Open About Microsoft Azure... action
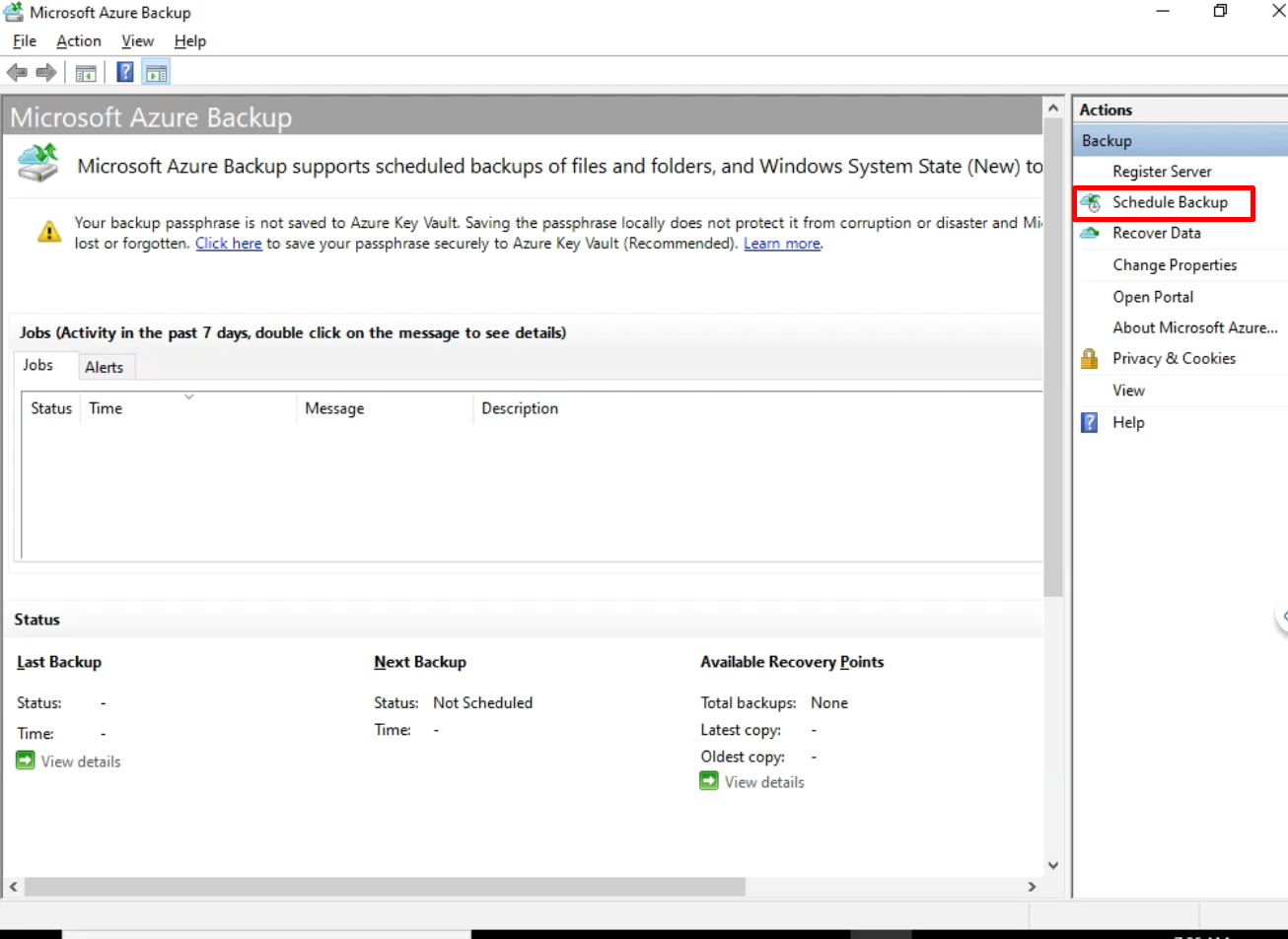1288x939 pixels. (1195, 327)
